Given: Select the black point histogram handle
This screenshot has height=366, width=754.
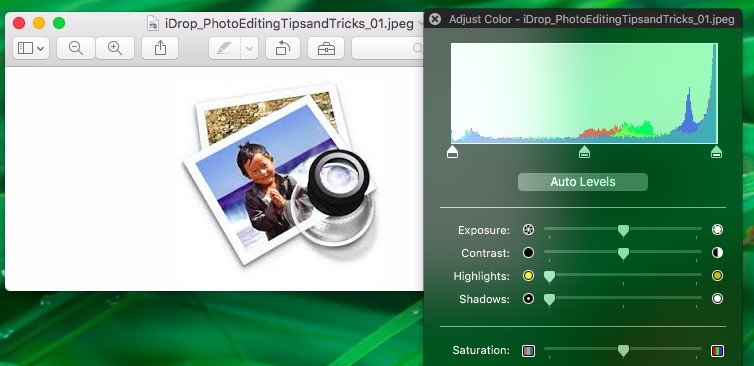Looking at the screenshot, I should 452,152.
